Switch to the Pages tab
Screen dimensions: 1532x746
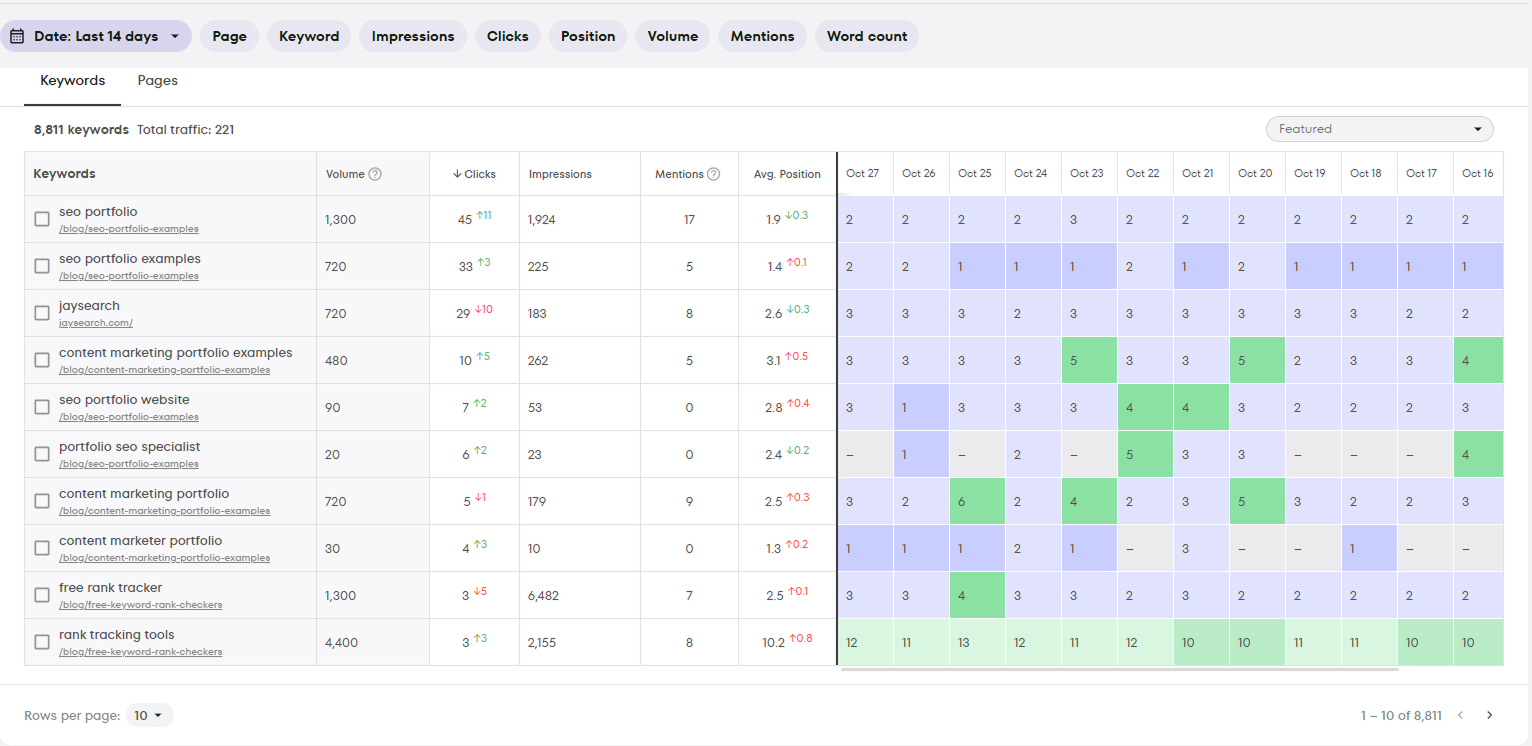tap(157, 80)
